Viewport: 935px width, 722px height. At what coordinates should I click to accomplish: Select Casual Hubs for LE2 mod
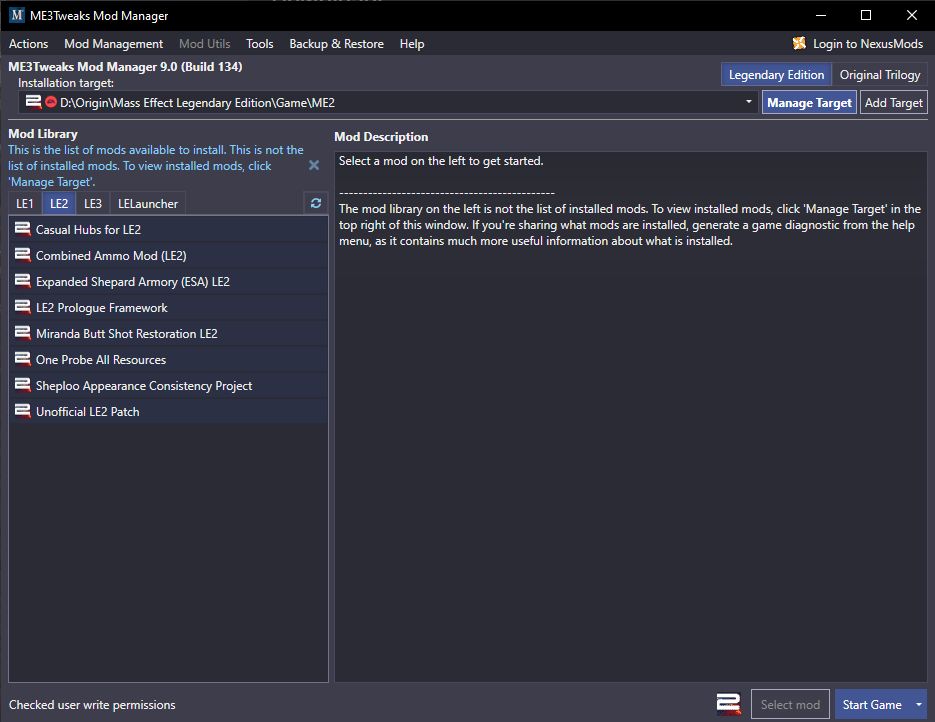point(168,229)
